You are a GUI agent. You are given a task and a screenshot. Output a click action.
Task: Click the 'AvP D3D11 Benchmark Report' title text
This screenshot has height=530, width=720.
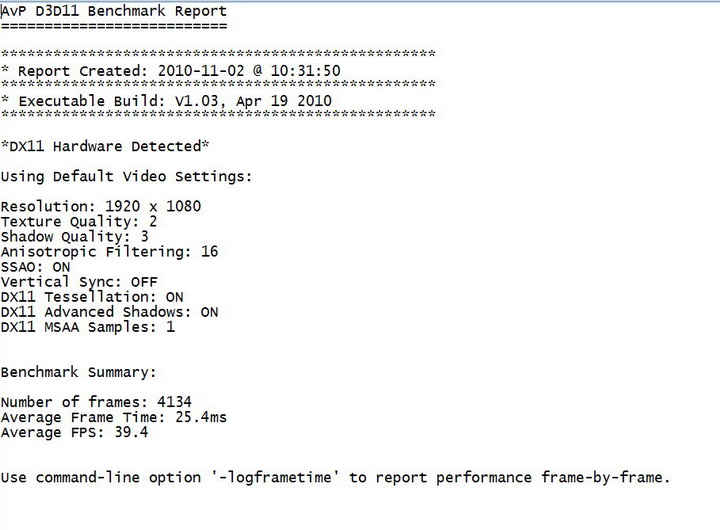tap(113, 12)
